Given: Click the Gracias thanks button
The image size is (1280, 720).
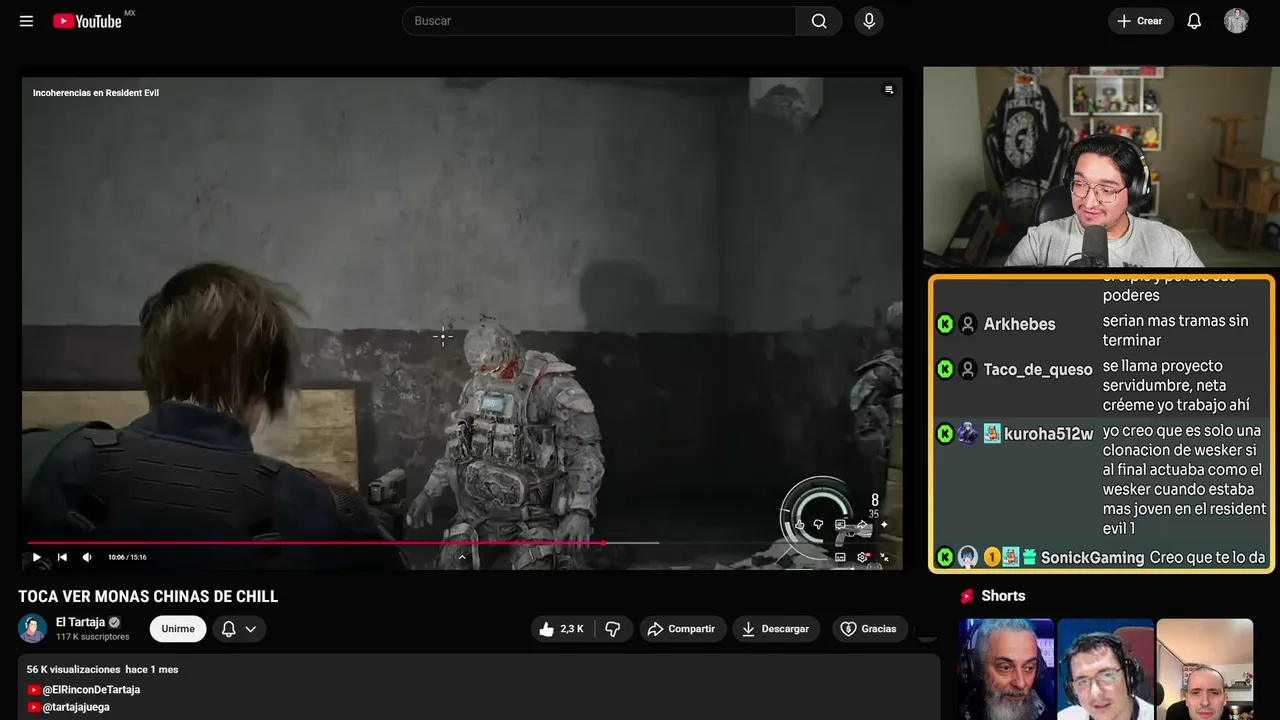Looking at the screenshot, I should 869,629.
